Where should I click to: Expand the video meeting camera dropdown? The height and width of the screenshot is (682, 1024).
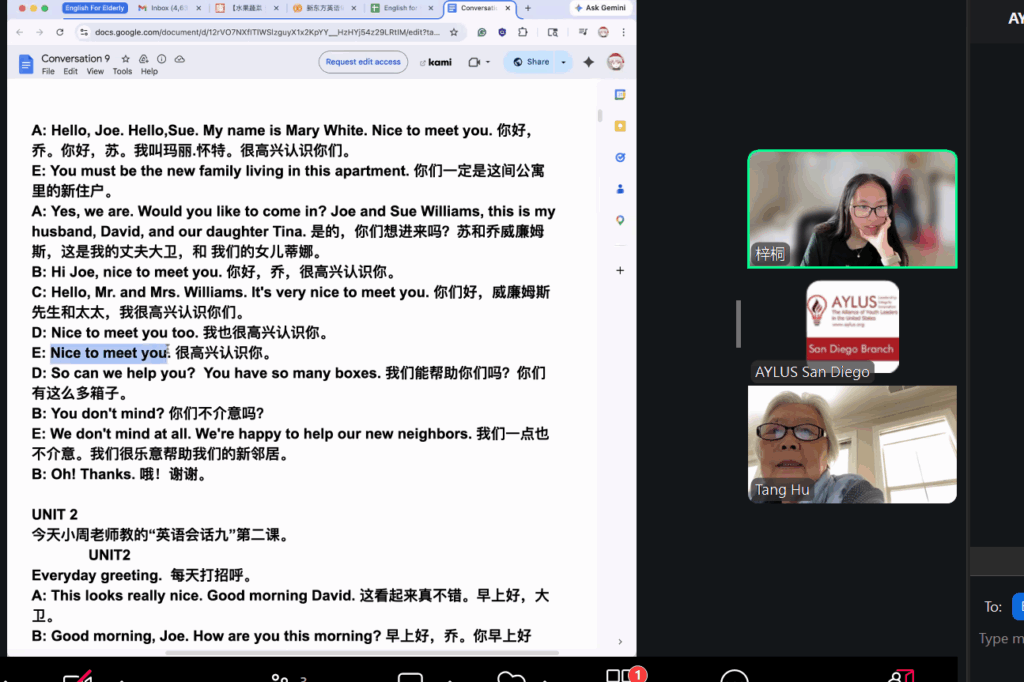tap(487, 62)
